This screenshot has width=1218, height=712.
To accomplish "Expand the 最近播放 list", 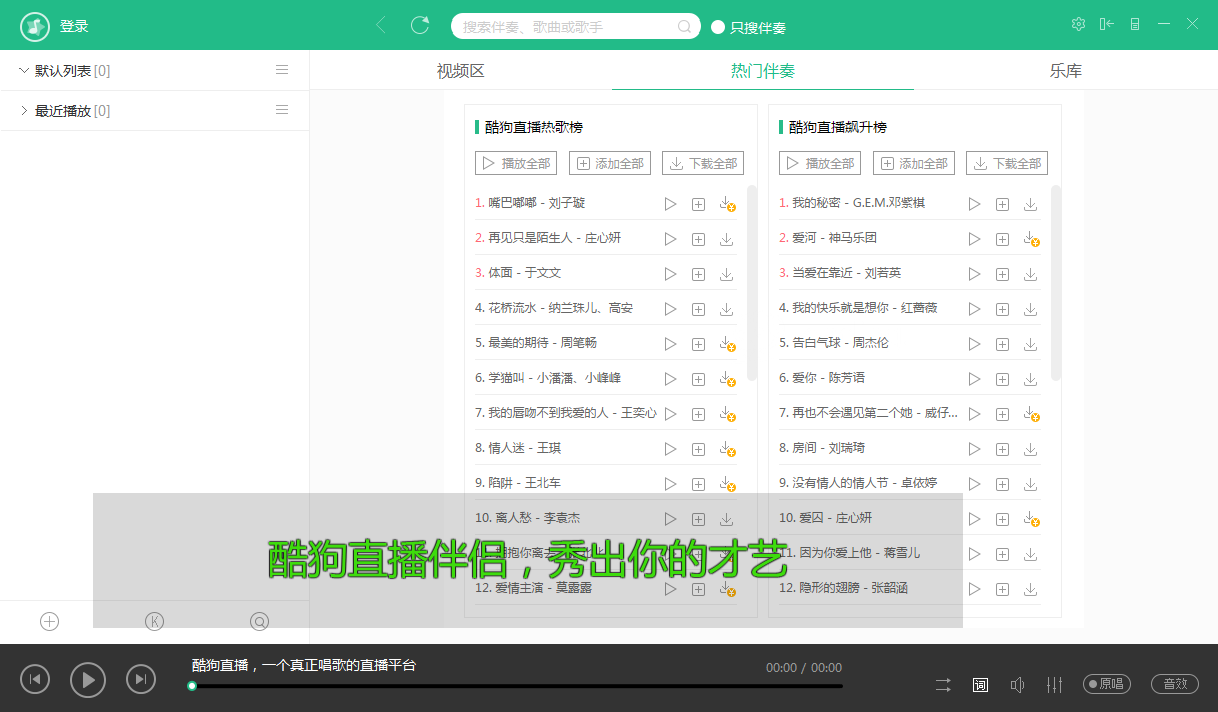I will pyautogui.click(x=24, y=110).
